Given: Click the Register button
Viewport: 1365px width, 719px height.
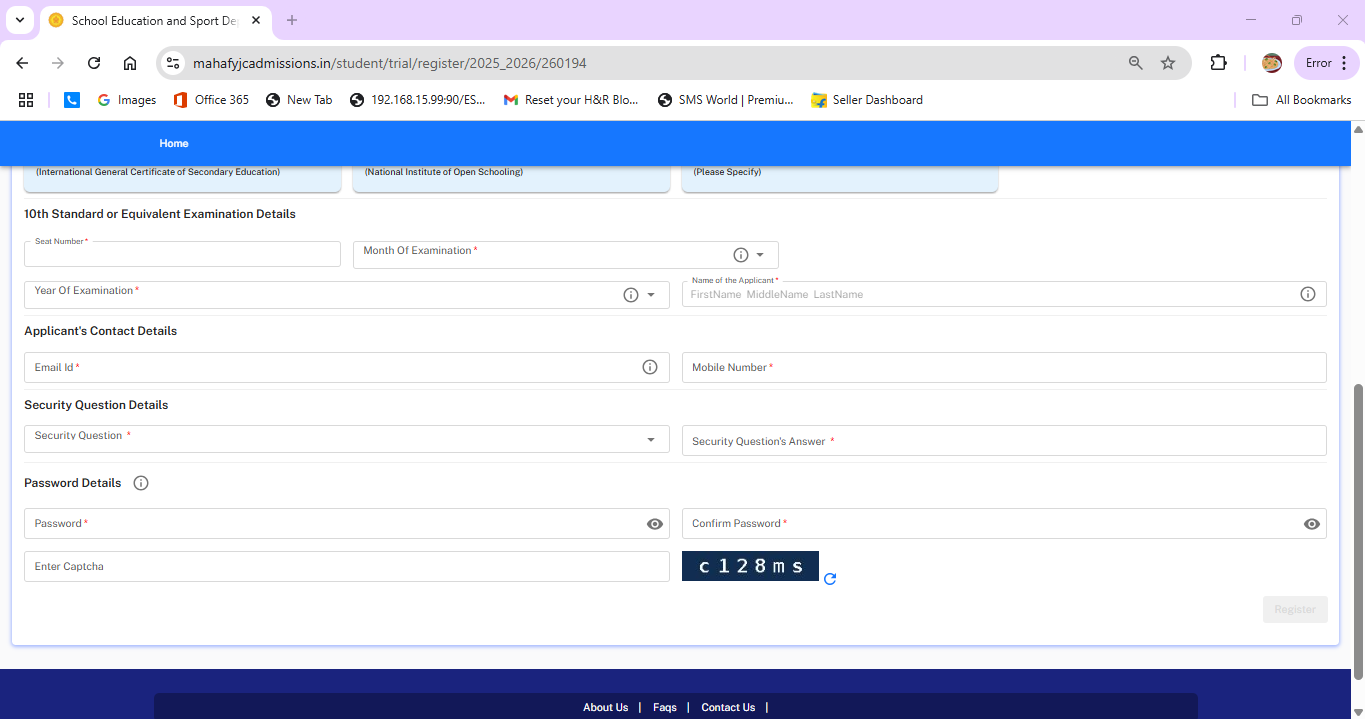Looking at the screenshot, I should (x=1295, y=609).
